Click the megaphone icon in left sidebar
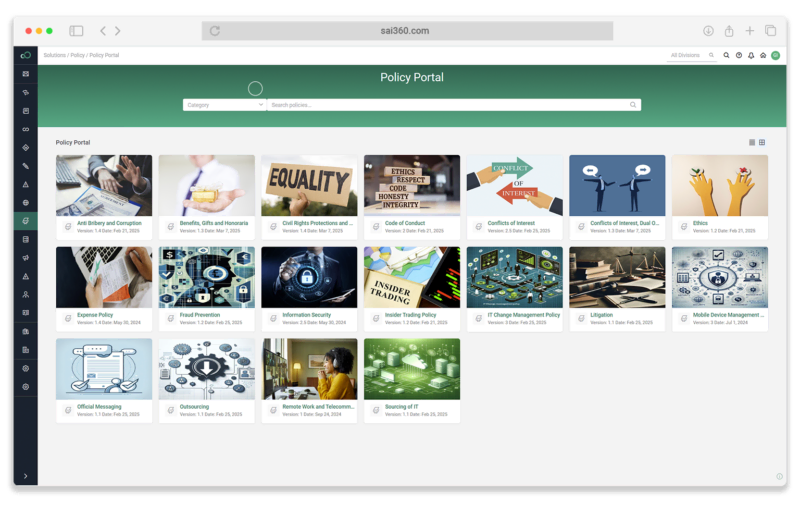 26,258
